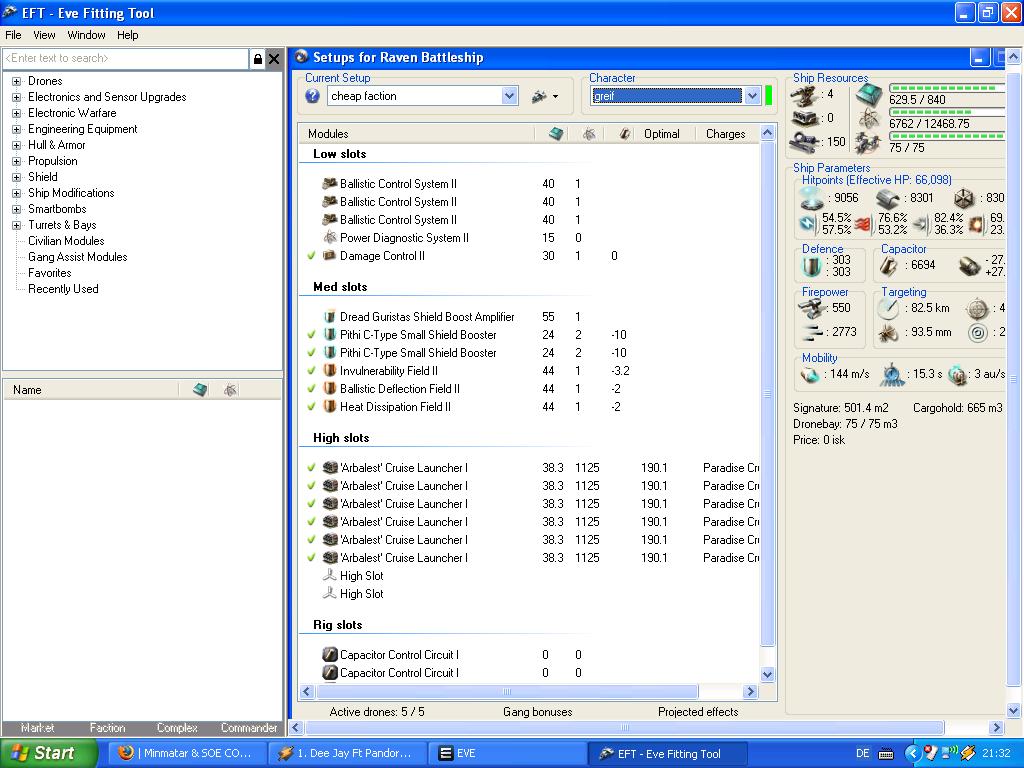This screenshot has width=1024, height=768.
Task: Open the Projected effects panel
Action: (x=698, y=712)
